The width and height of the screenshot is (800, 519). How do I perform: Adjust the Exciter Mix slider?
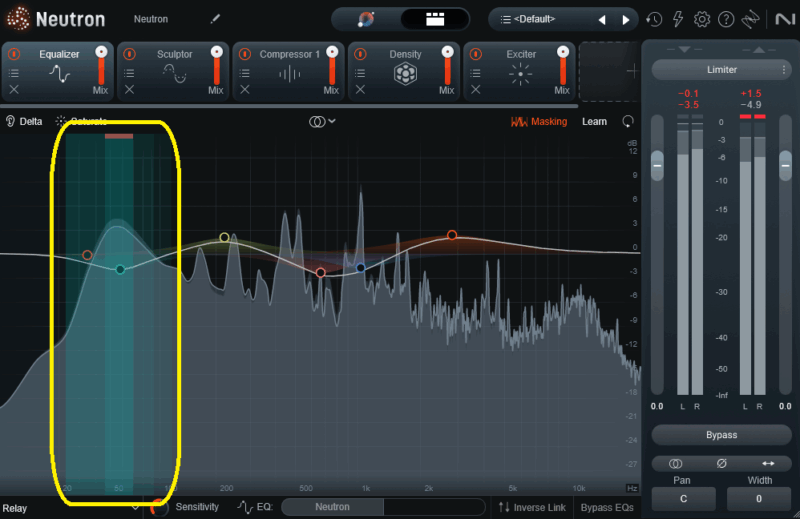coord(563,65)
